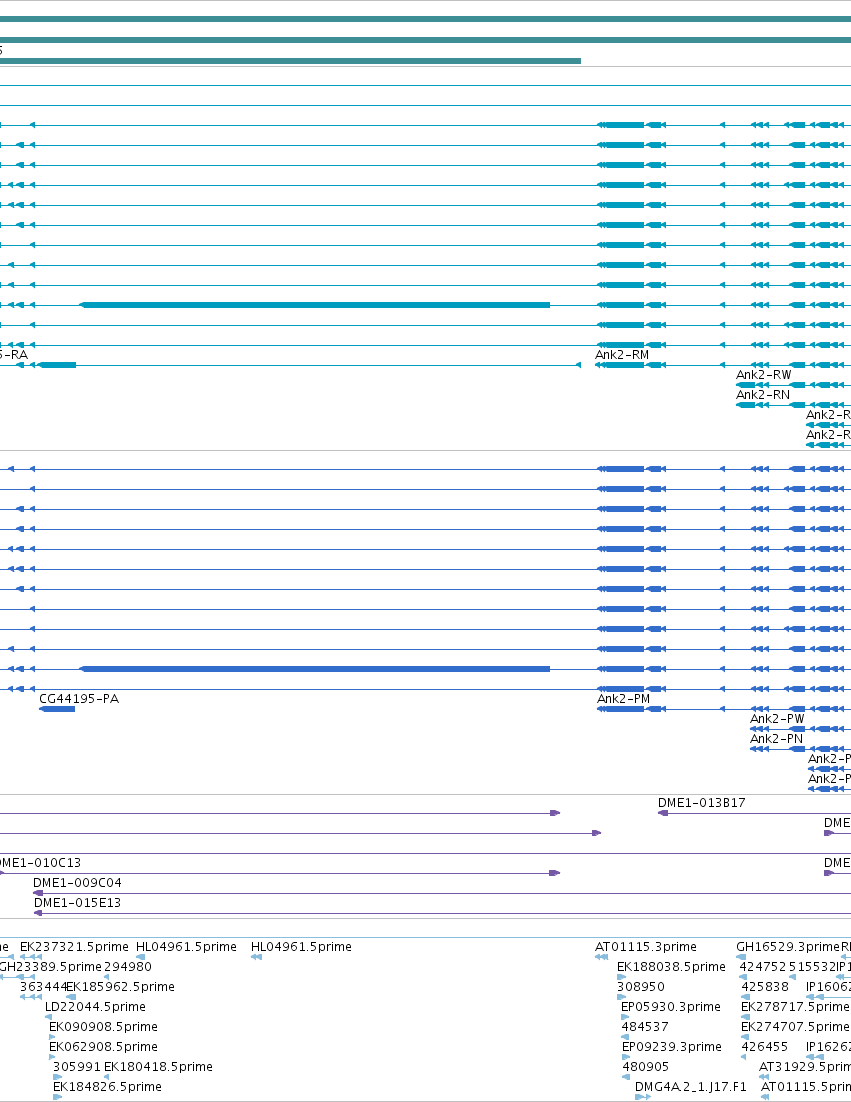Open the GH16529.3prime EST label
Viewport: 851px width, 1102px height.
788,947
